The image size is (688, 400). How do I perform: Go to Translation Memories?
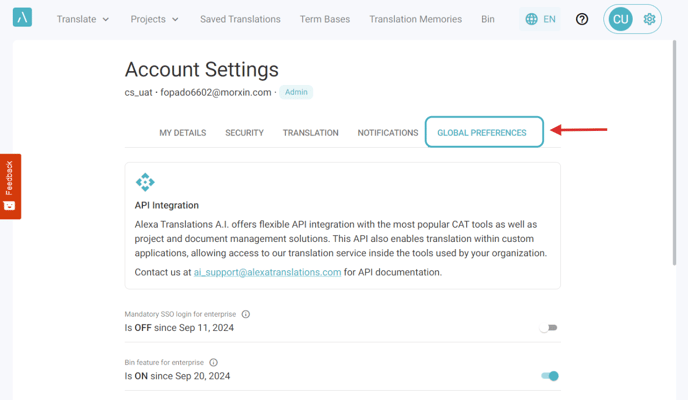point(416,19)
